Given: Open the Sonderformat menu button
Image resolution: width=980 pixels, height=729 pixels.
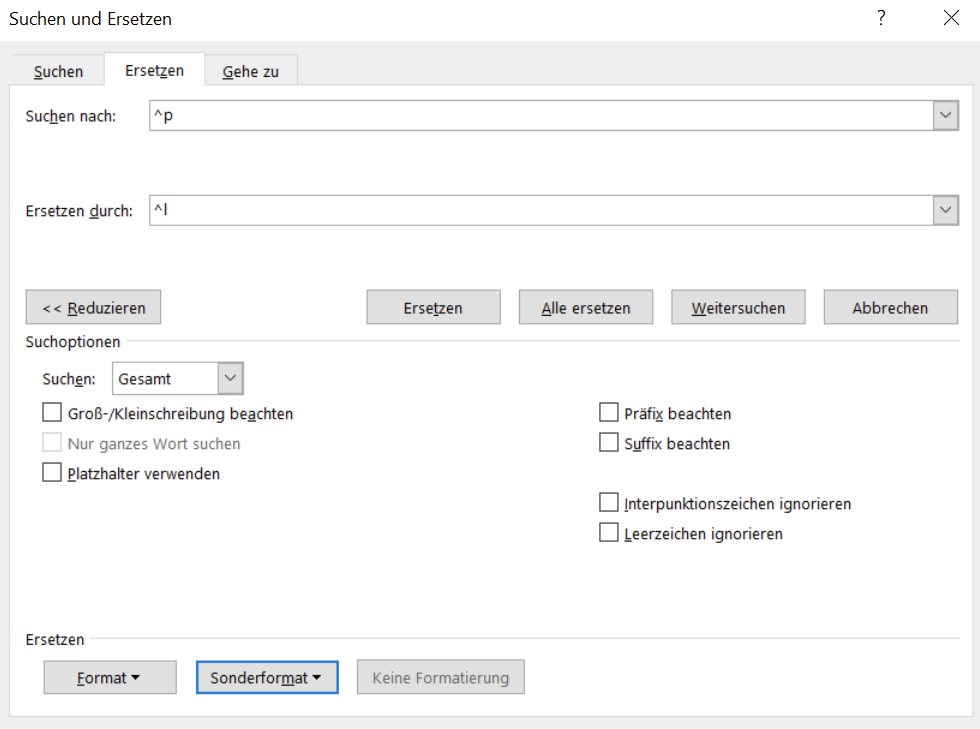Looking at the screenshot, I should tap(267, 678).
